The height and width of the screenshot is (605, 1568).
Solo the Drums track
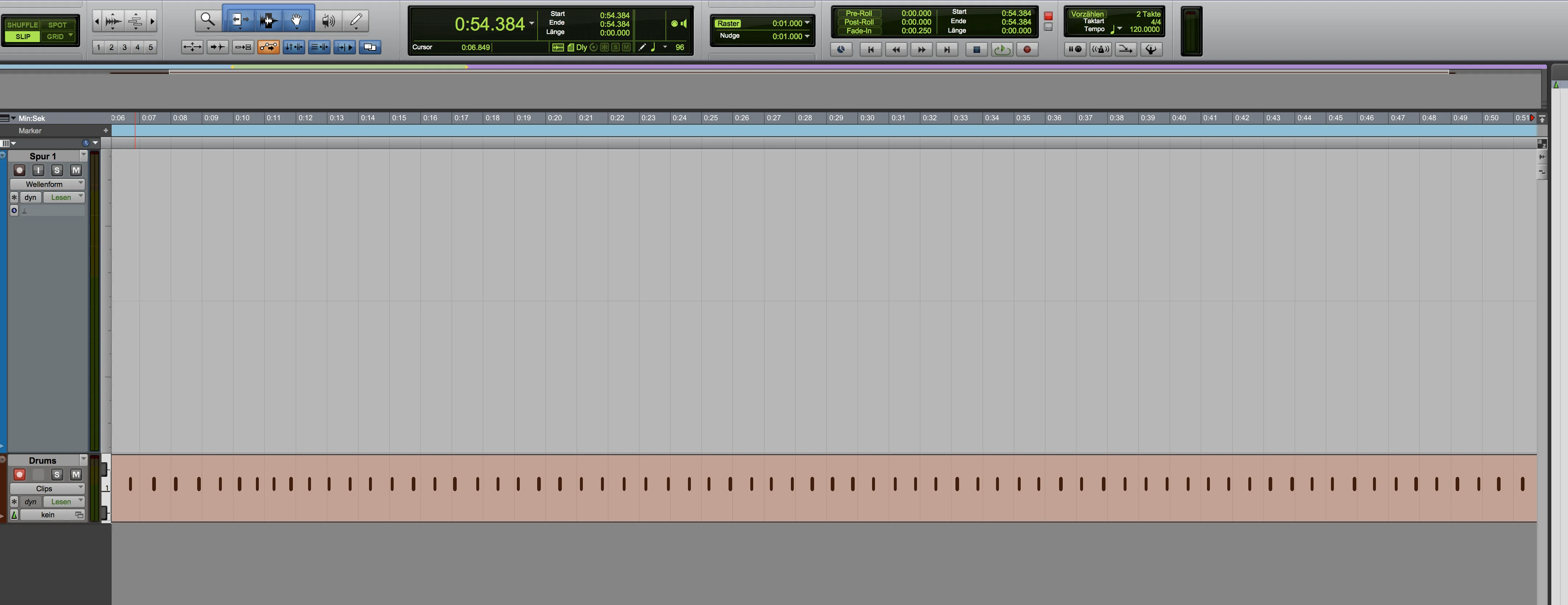pyautogui.click(x=57, y=475)
